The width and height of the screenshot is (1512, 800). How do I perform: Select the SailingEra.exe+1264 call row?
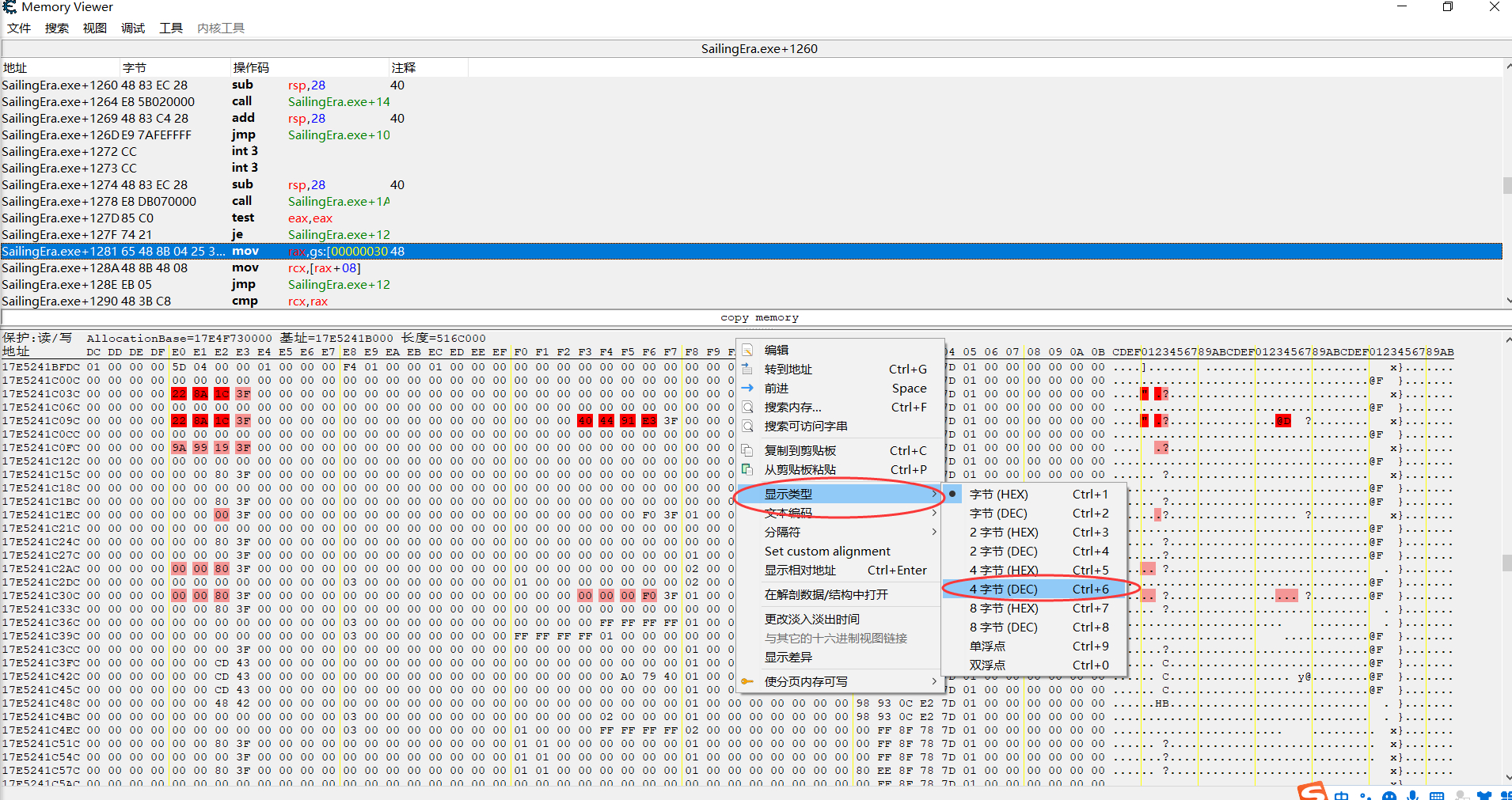(750, 101)
